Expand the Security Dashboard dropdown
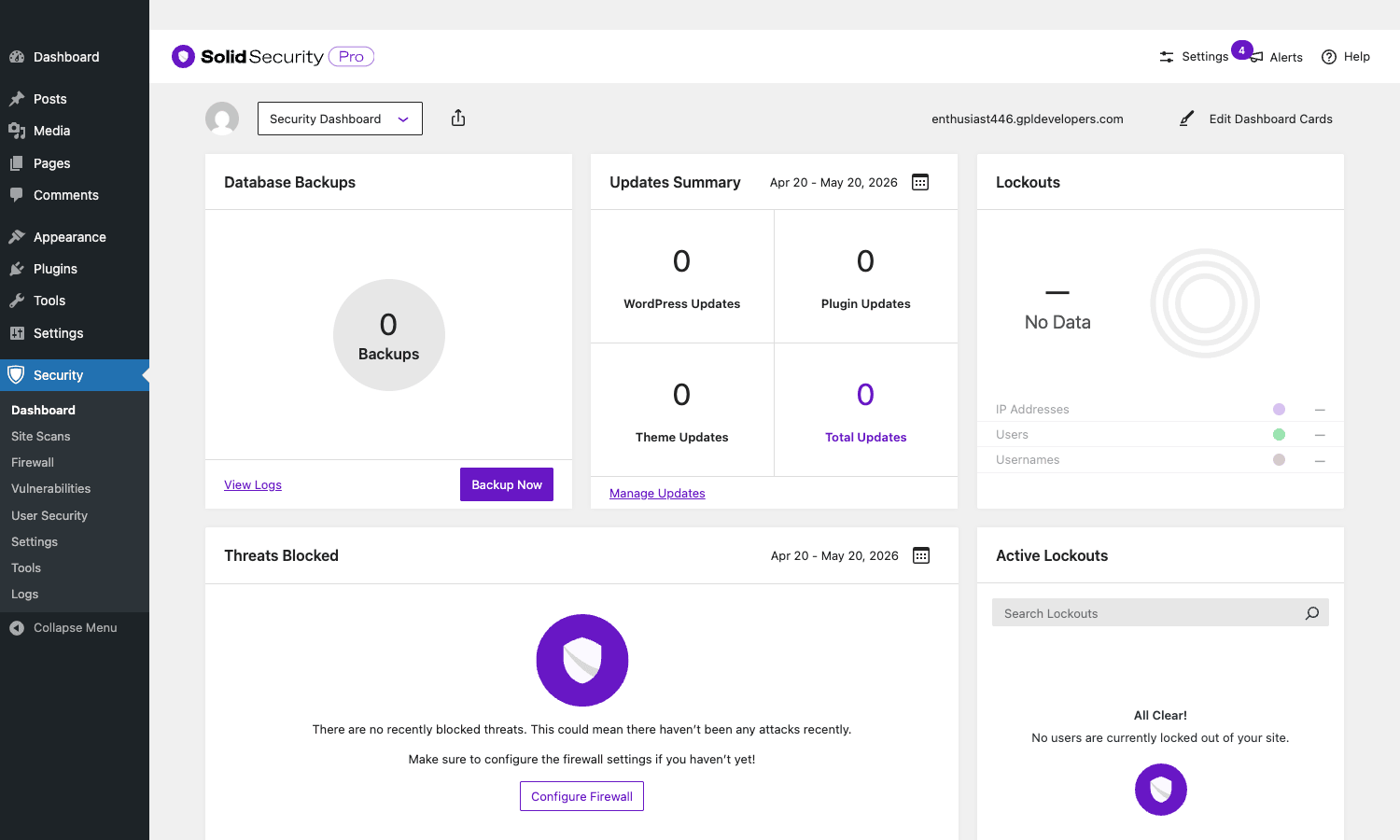This screenshot has width=1400, height=840. point(340,119)
